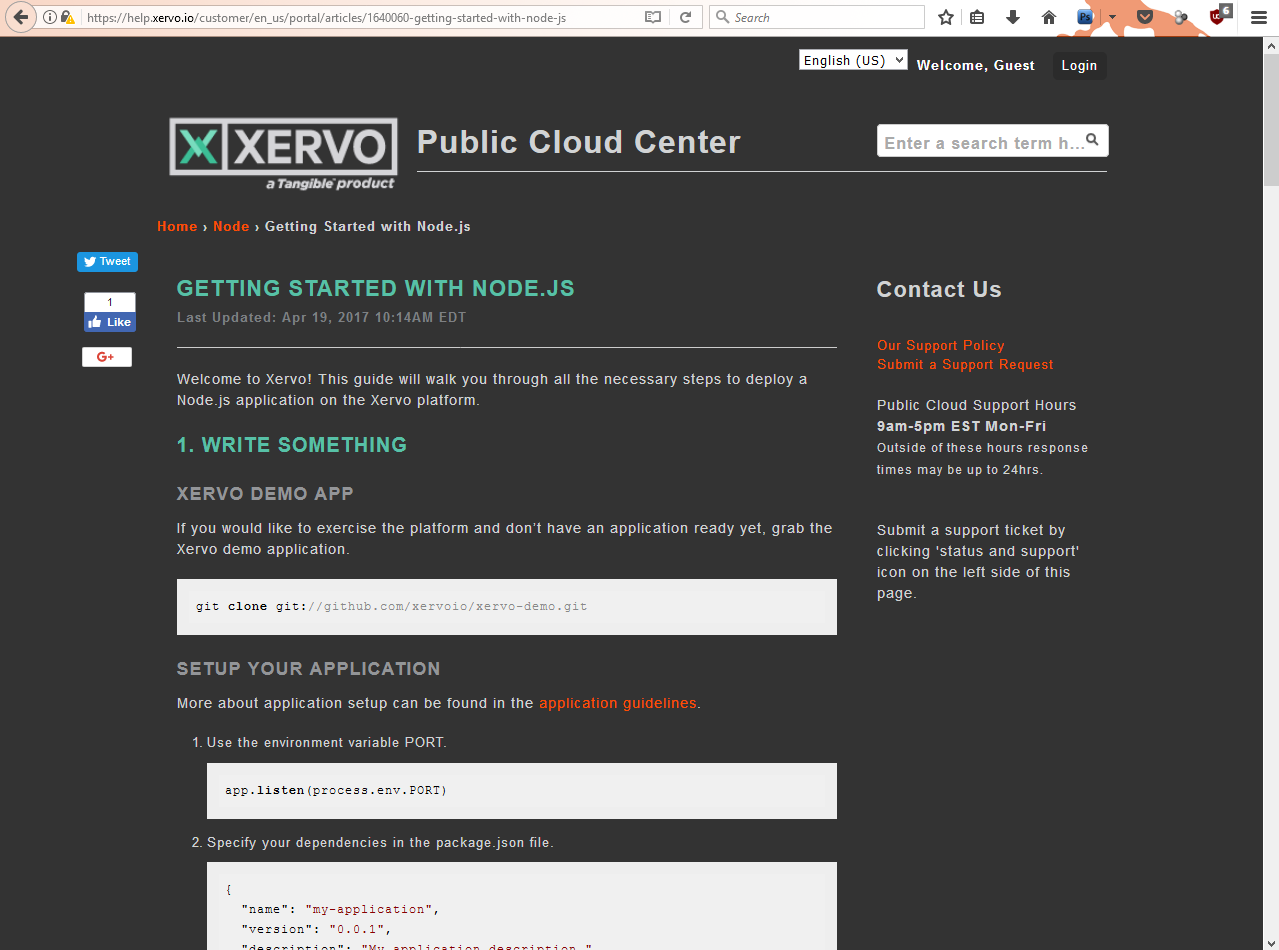1279x950 pixels.
Task: Click the padlock warning security icon
Action: pos(68,17)
